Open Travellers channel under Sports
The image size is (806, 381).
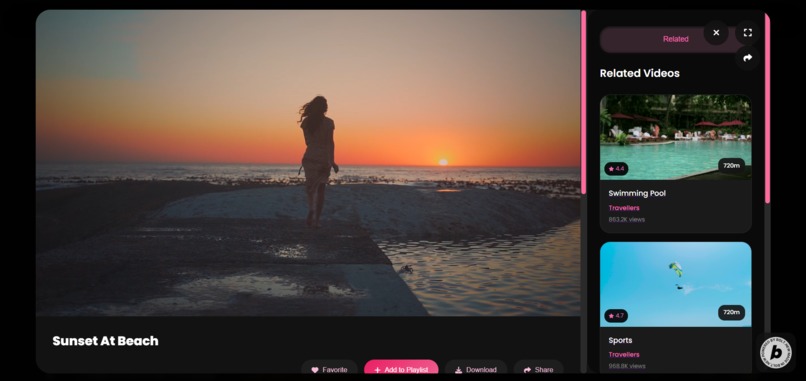624,355
